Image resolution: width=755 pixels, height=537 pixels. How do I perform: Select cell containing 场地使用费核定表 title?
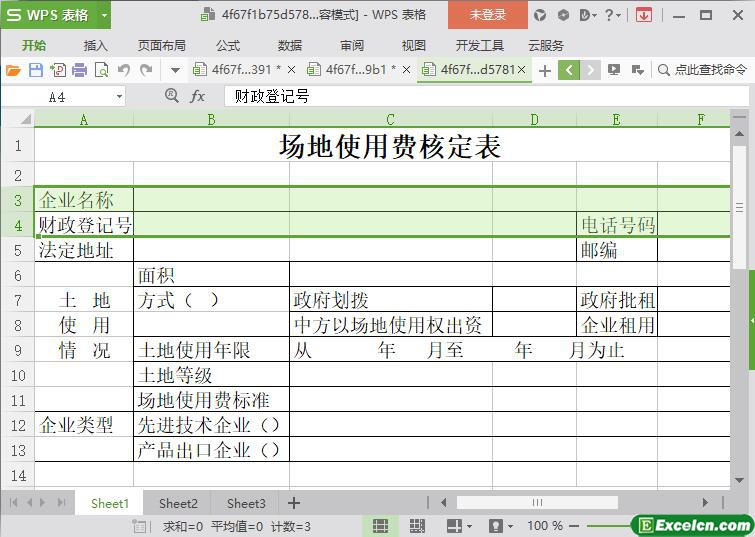click(x=389, y=147)
